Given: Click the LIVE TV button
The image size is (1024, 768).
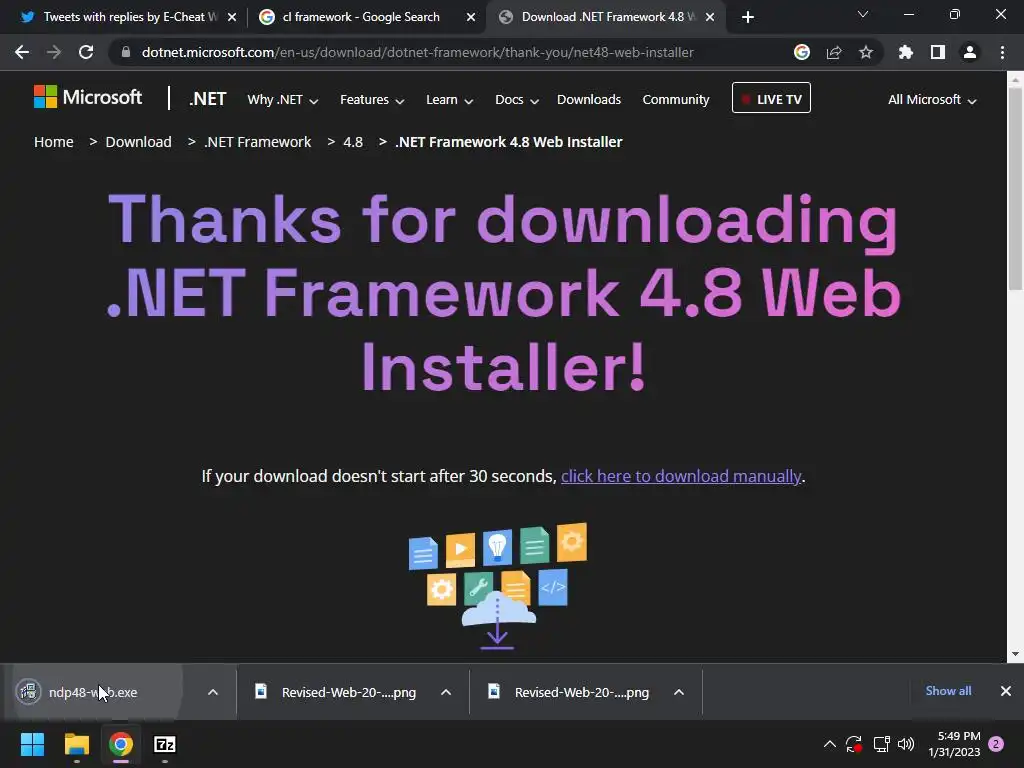Looking at the screenshot, I should pos(771,98).
